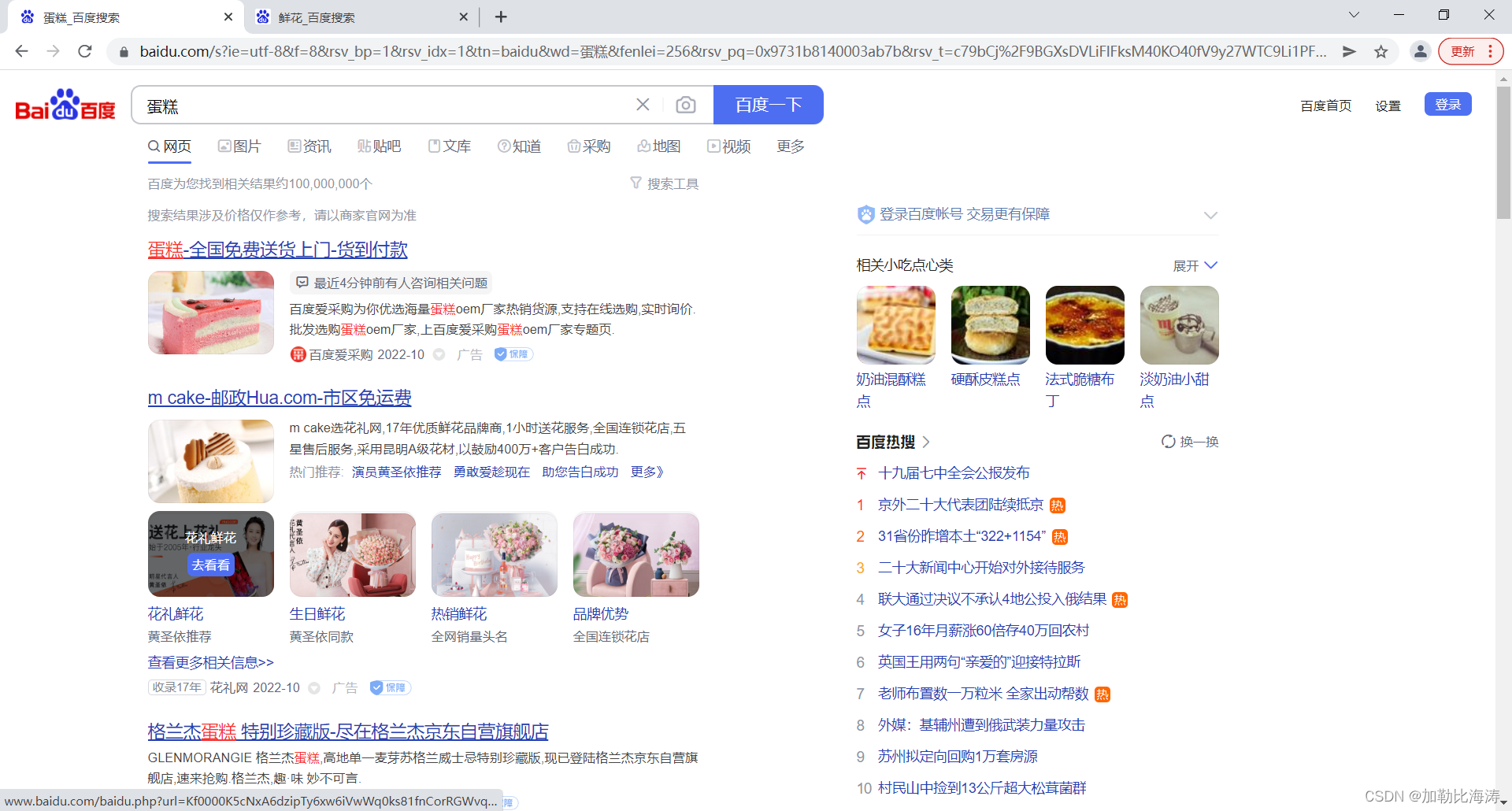Viewport: 1512px width, 811px height.
Task: Open hot search 京外二十大代表团陆续抵京
Action: [x=961, y=505]
